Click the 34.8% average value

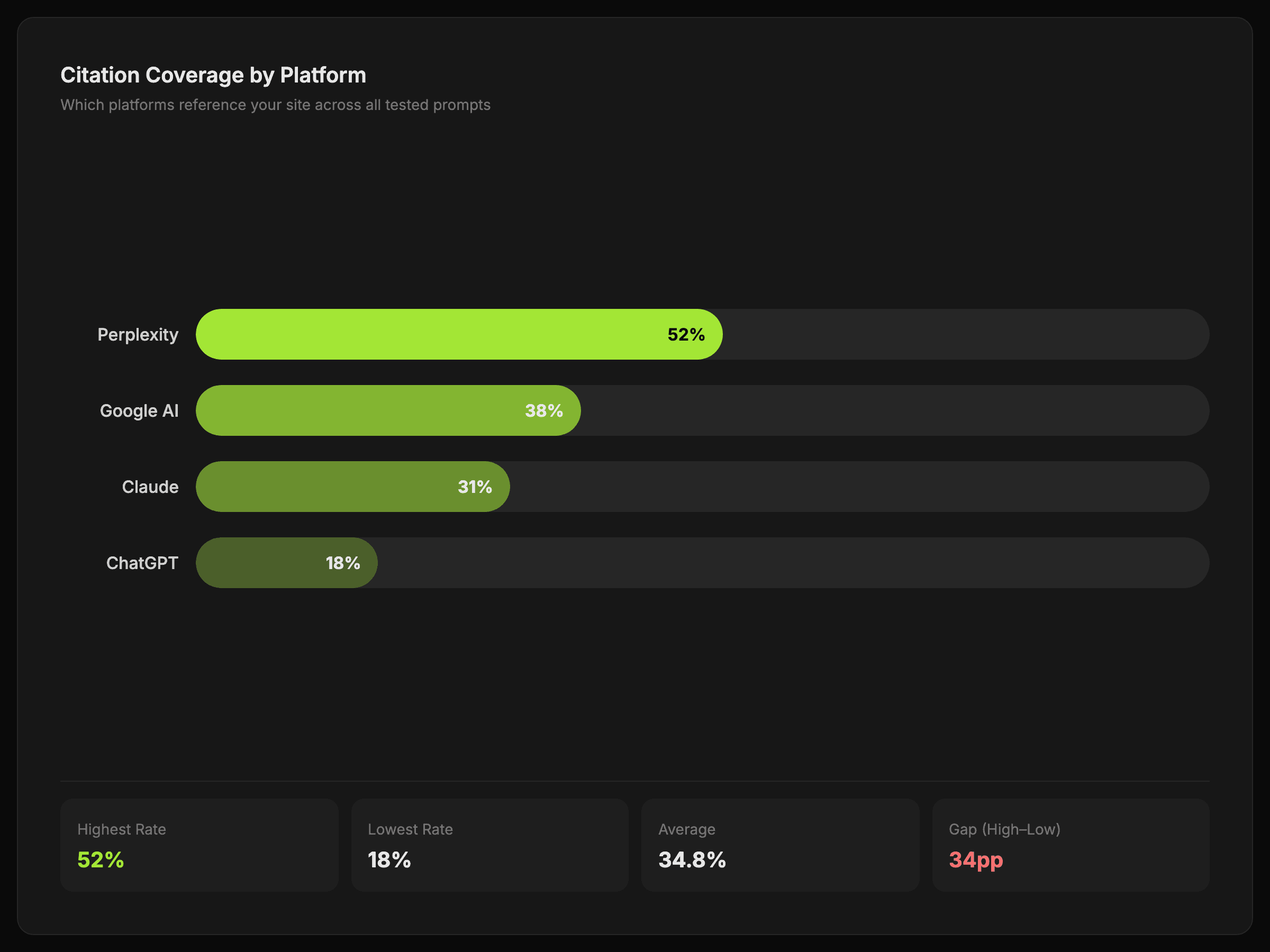(x=692, y=859)
